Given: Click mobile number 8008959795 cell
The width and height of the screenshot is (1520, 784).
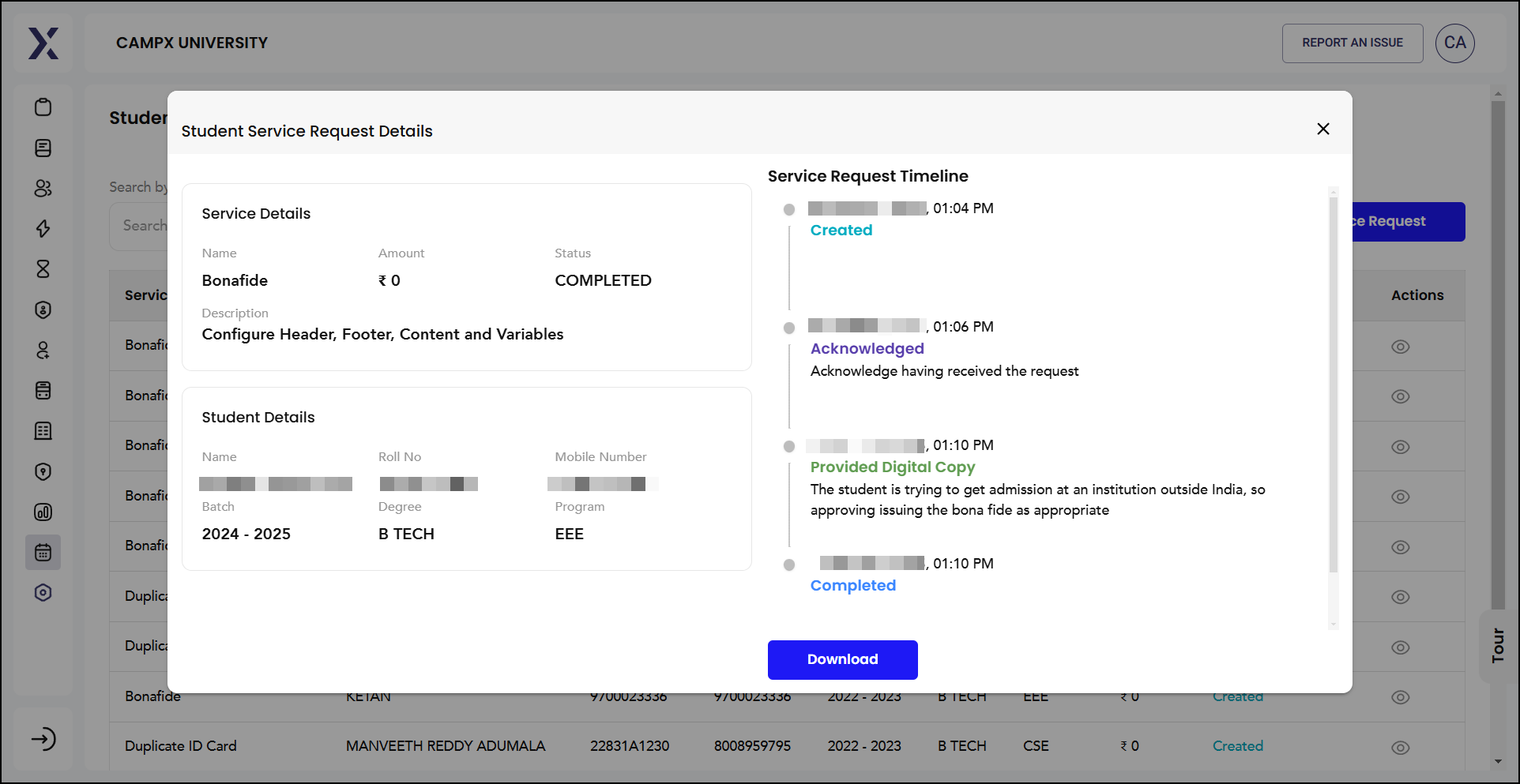Looking at the screenshot, I should coord(752,746).
